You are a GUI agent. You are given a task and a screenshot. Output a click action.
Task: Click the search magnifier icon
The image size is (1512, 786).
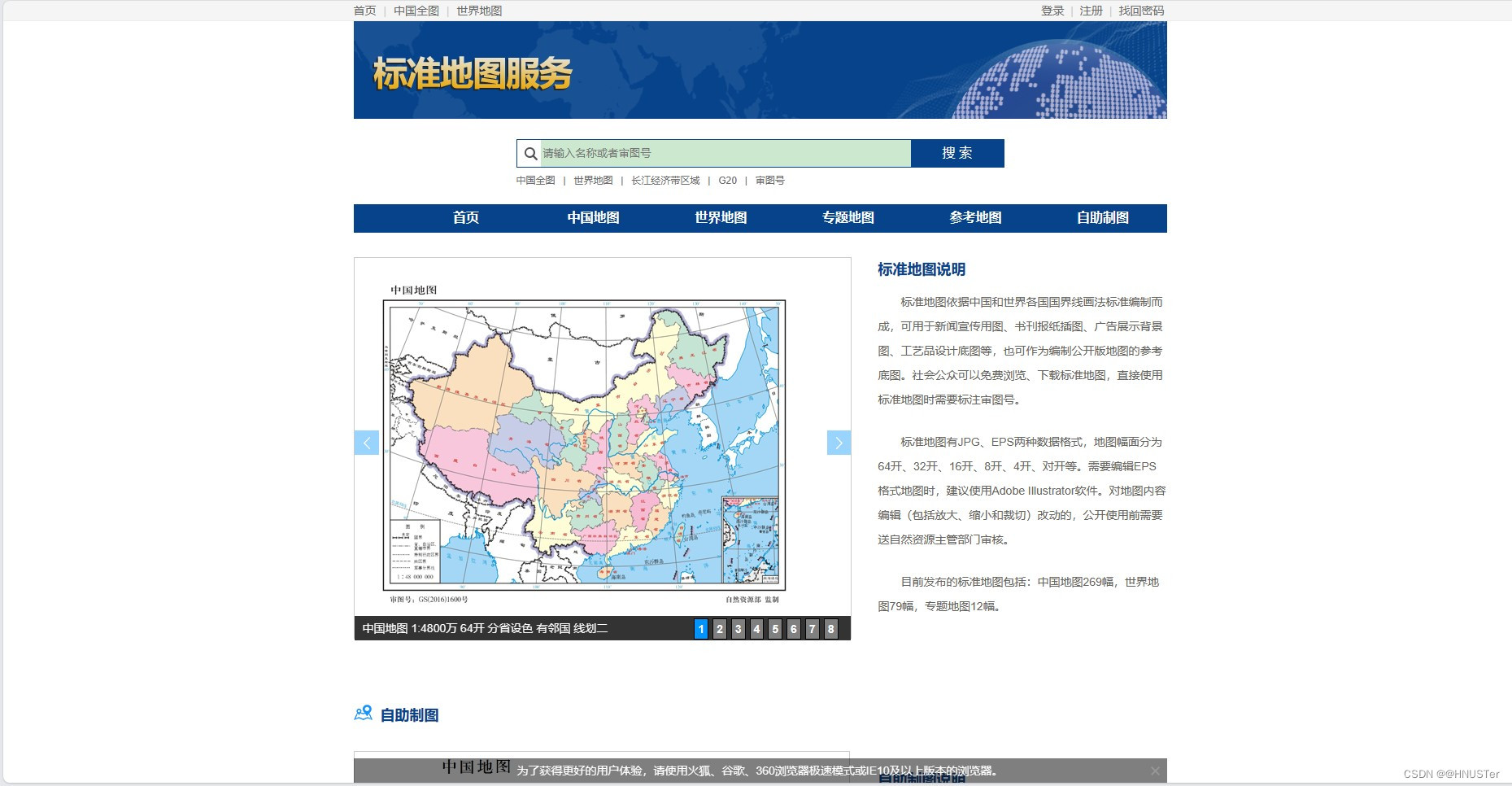pos(530,153)
